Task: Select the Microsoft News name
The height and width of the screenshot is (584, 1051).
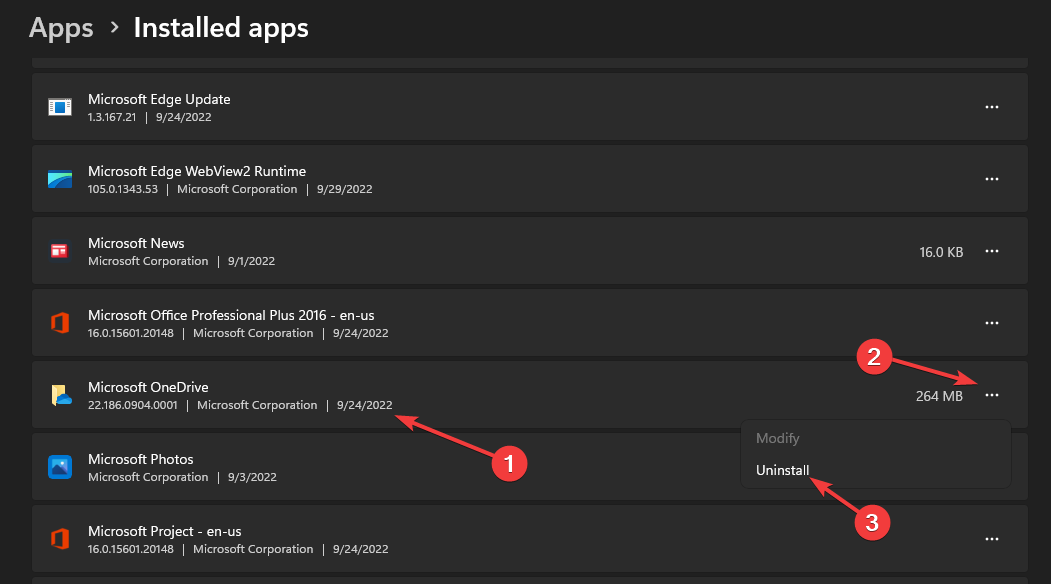Action: pyautogui.click(x=136, y=243)
